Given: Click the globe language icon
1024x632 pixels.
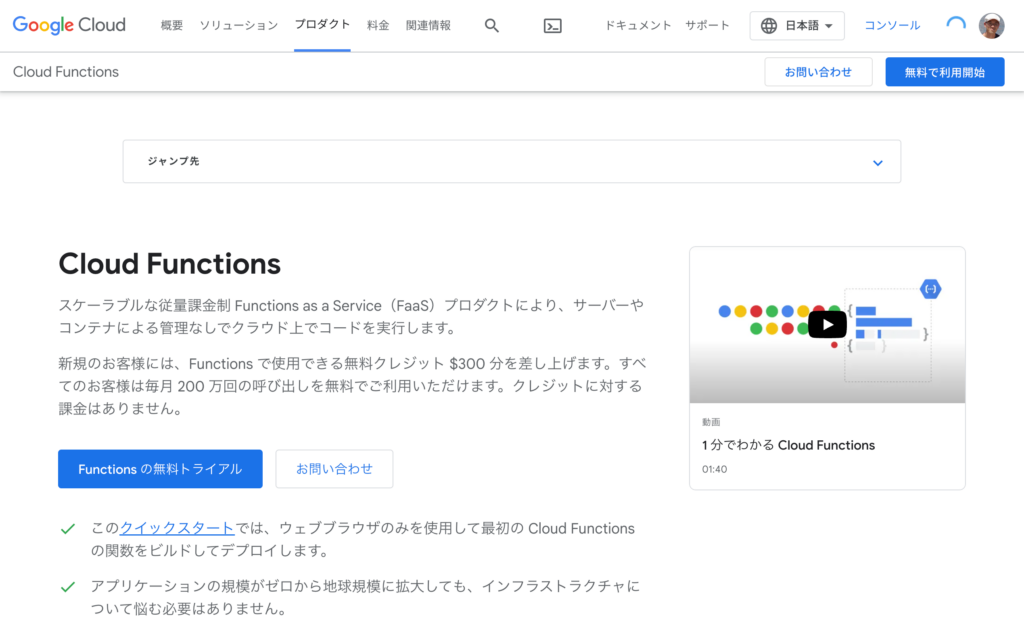Looking at the screenshot, I should 769,26.
